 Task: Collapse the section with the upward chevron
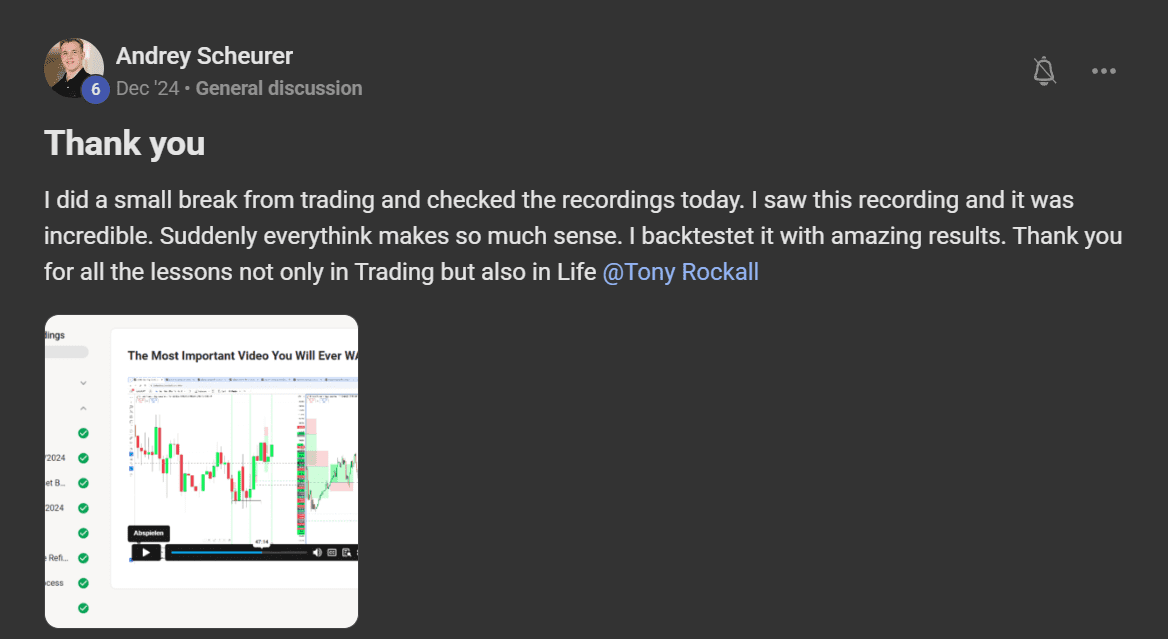(83, 408)
